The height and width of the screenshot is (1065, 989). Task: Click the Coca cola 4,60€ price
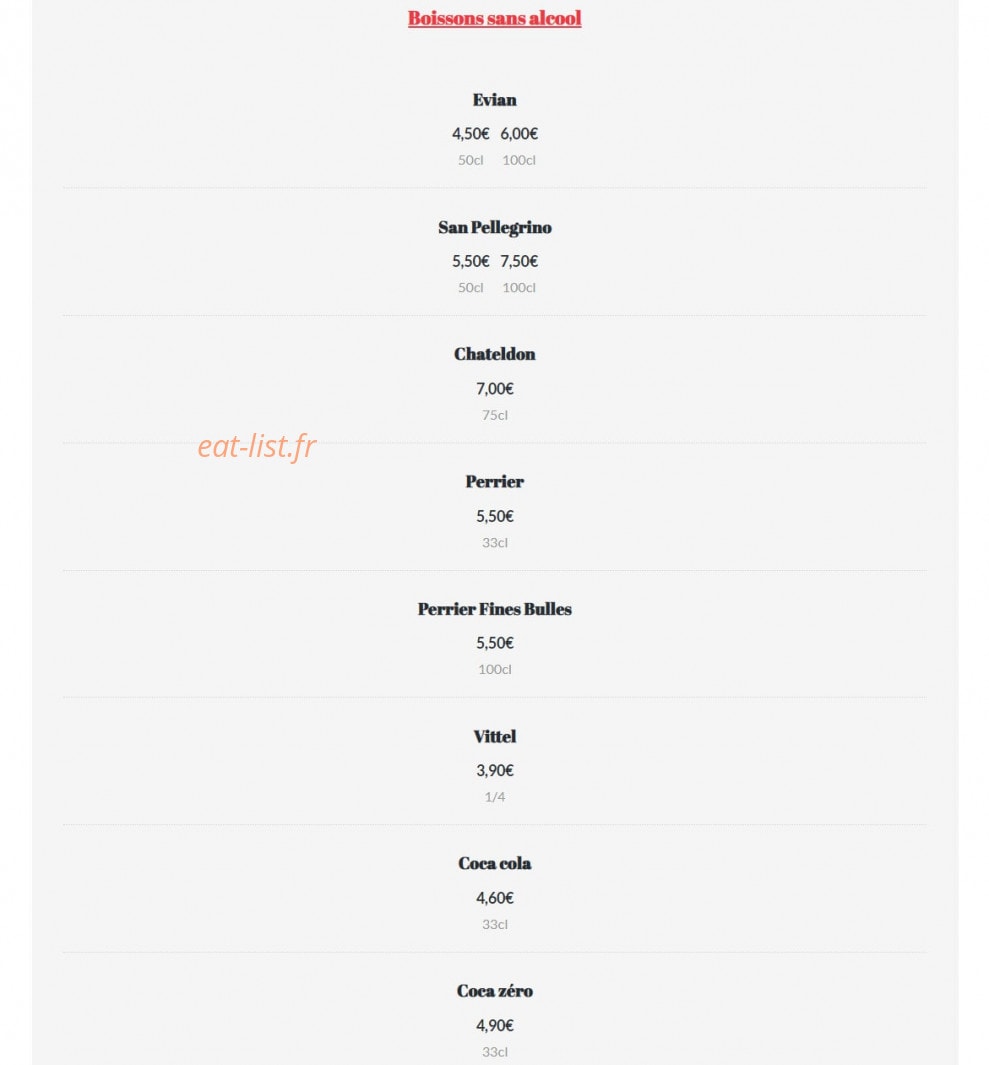click(494, 898)
